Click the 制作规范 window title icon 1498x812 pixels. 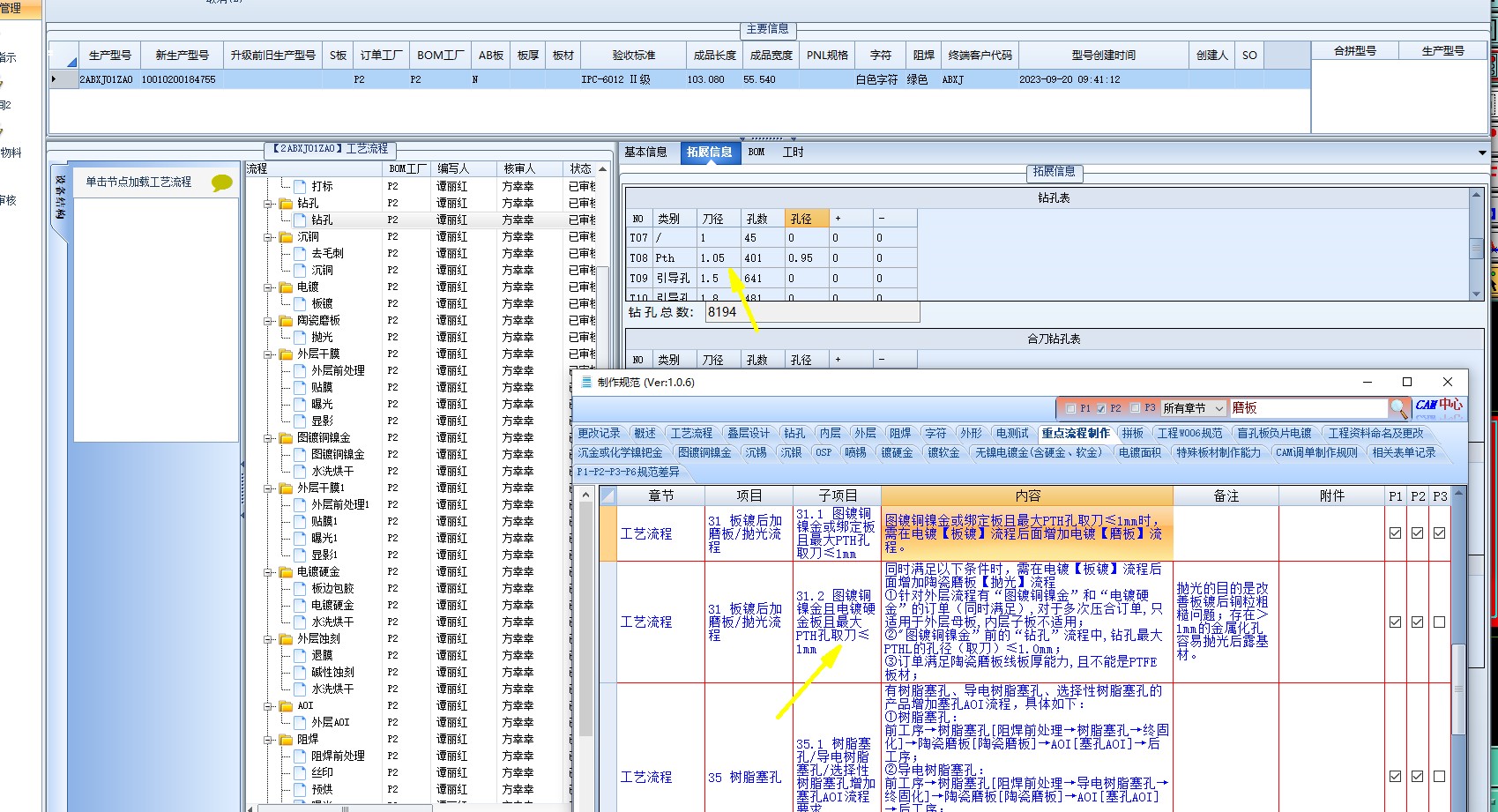point(587,382)
